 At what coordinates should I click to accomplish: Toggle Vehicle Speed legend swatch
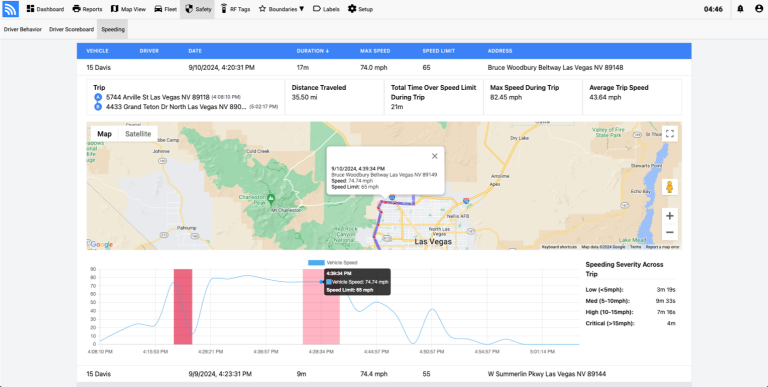(316, 263)
